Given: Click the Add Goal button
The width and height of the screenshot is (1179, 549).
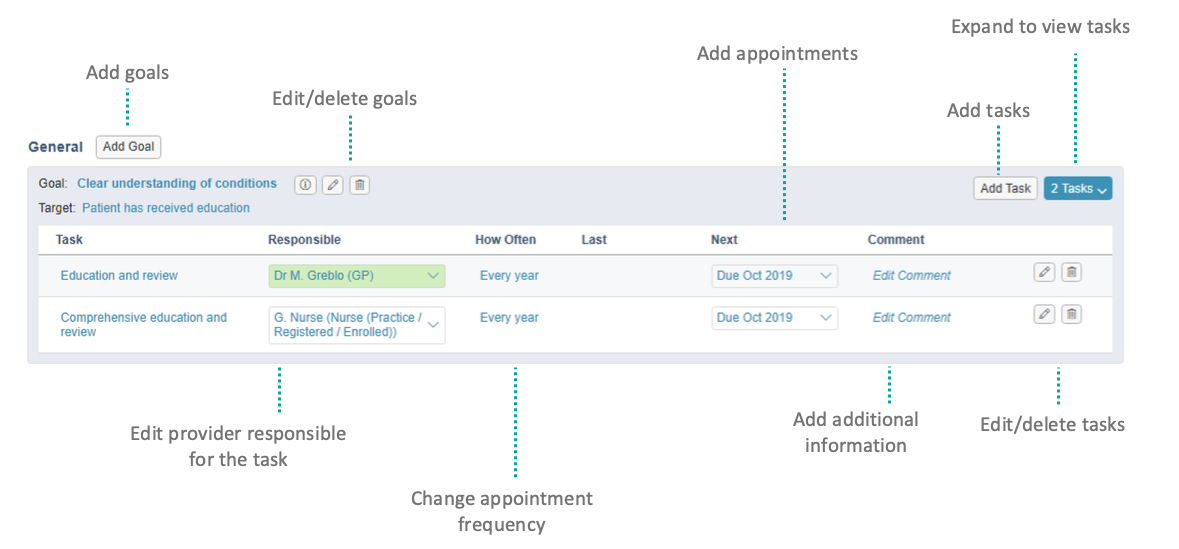Looking at the screenshot, I should coord(129,147).
